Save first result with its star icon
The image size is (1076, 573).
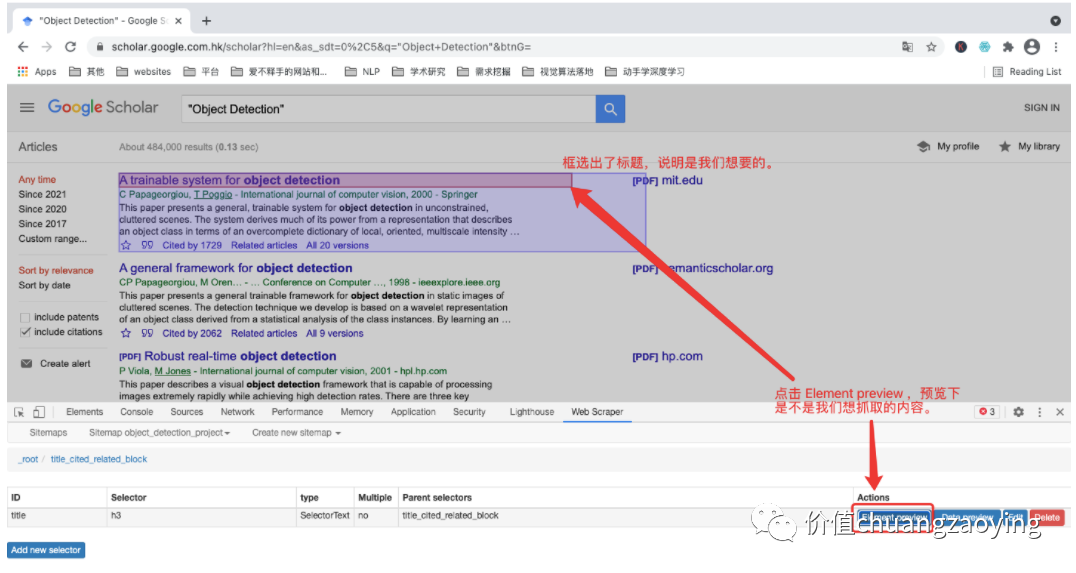pyautogui.click(x=126, y=245)
